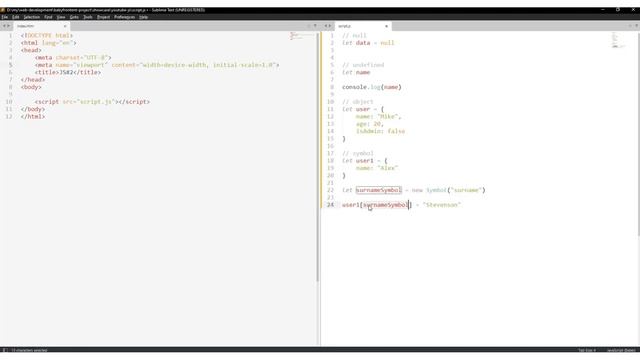Screen dimensions: 640x360
Task: Click the isAdmin: false line
Action: pos(380,131)
